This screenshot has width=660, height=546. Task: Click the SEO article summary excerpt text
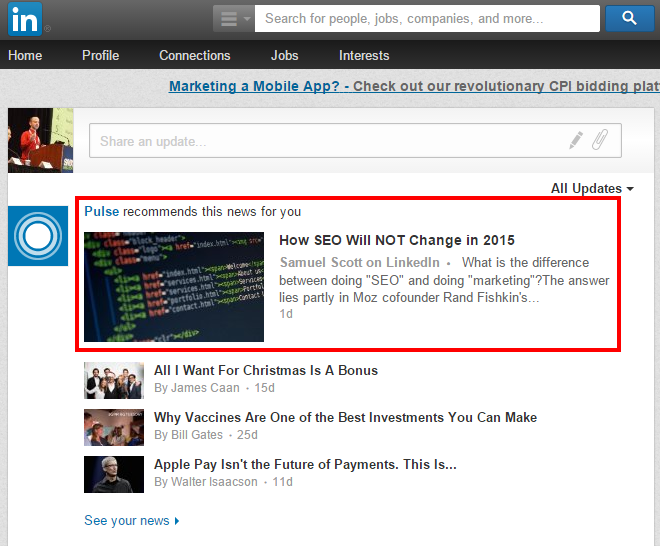tap(444, 280)
